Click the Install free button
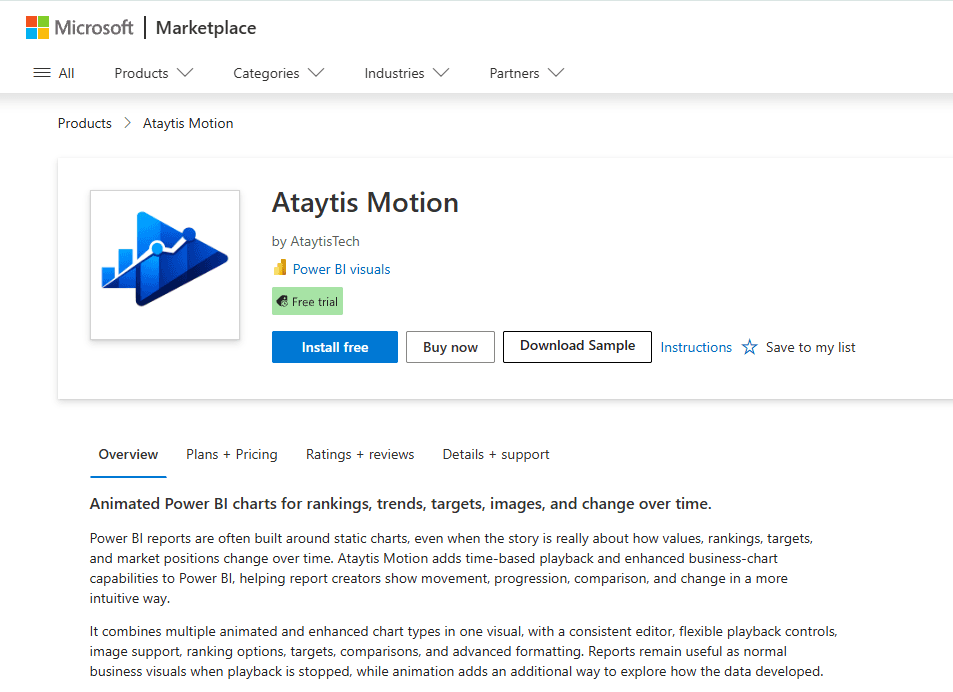953x692 pixels. point(335,347)
